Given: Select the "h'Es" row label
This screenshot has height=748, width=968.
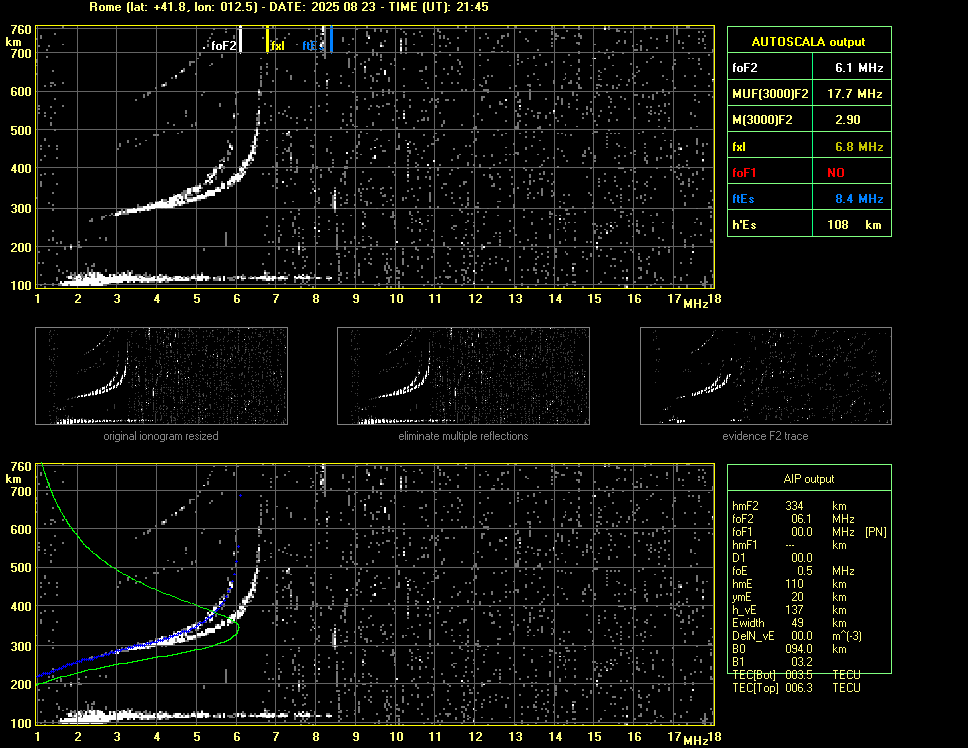Looking at the screenshot, I should coord(744,225).
